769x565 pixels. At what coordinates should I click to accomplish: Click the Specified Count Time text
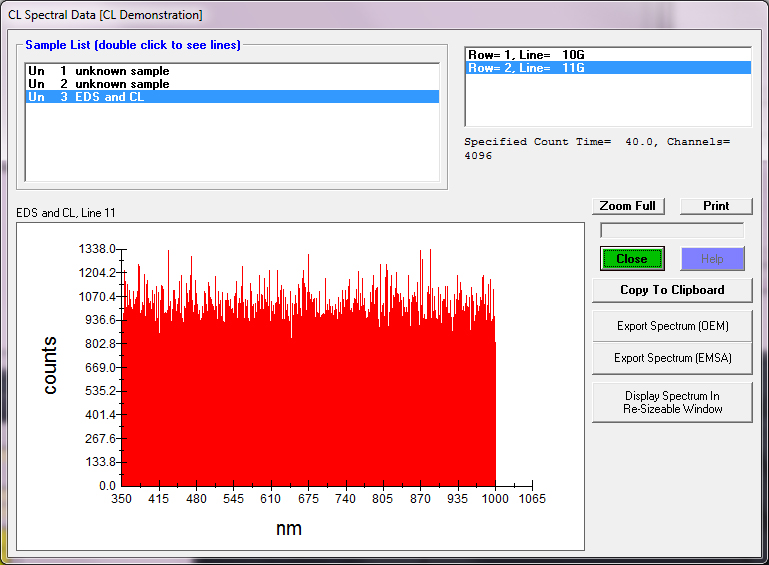(x=596, y=142)
